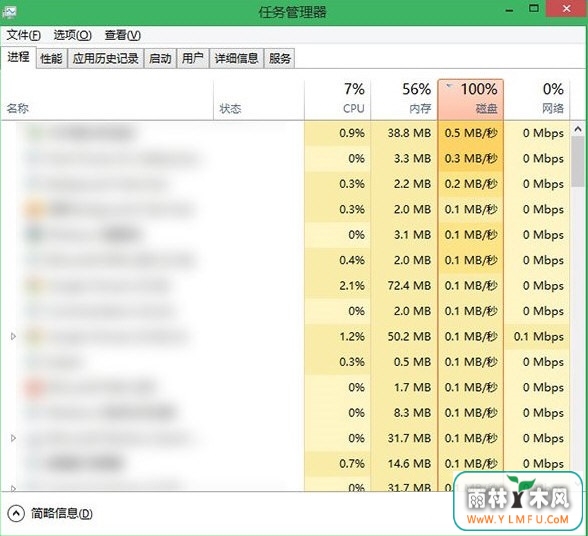Switch to the 性能 tab
Screen dimensions: 588x536
tap(51, 58)
